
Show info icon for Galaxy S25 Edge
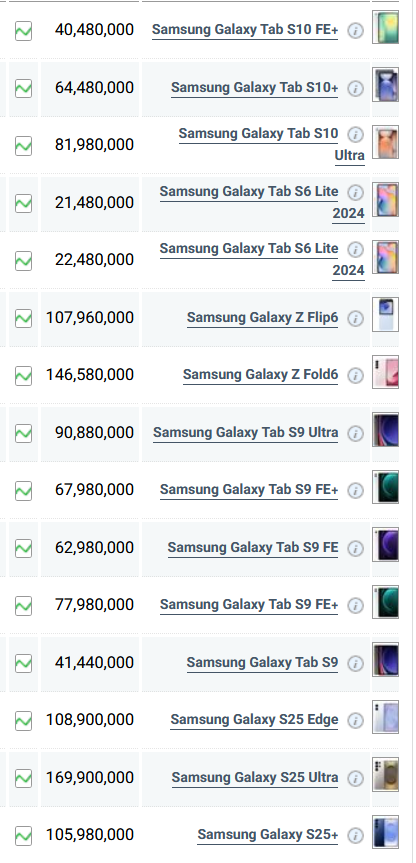[x=355, y=720]
